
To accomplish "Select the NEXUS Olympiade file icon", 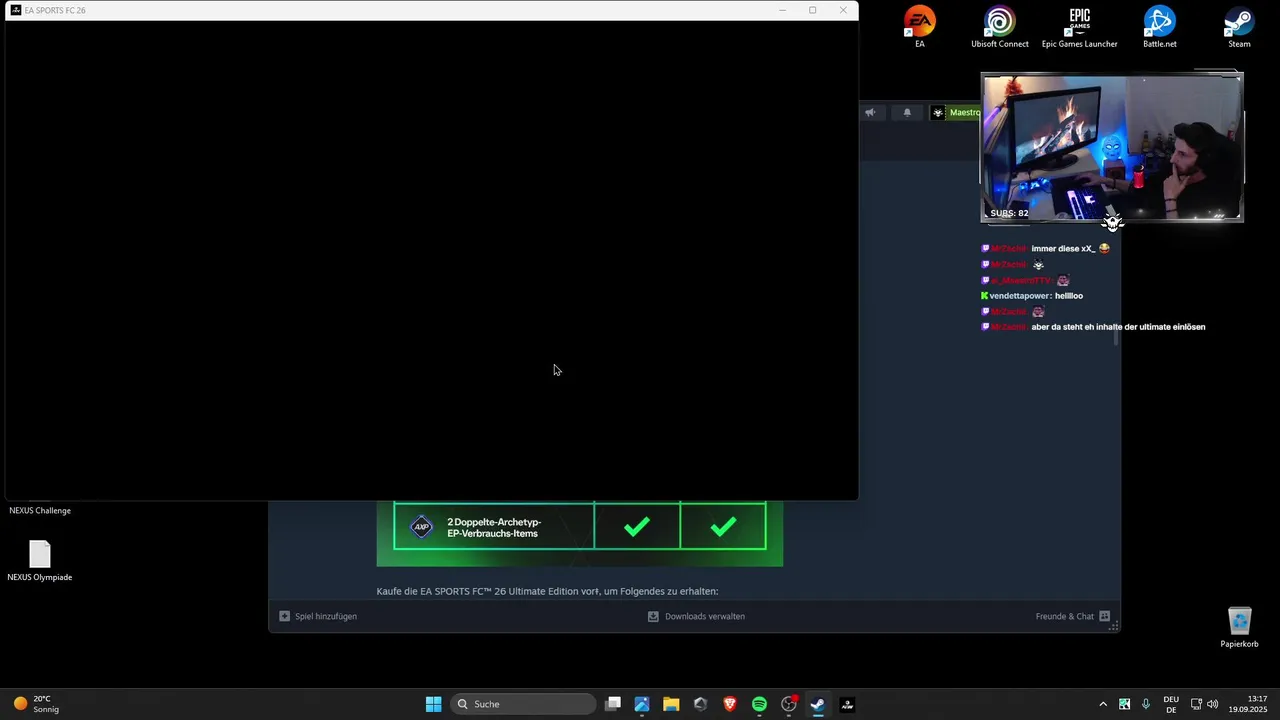I will (x=40, y=561).
